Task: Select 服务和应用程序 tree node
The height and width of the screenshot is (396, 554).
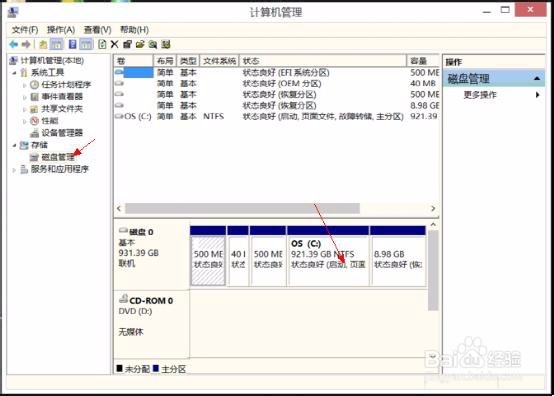Action: click(59, 169)
